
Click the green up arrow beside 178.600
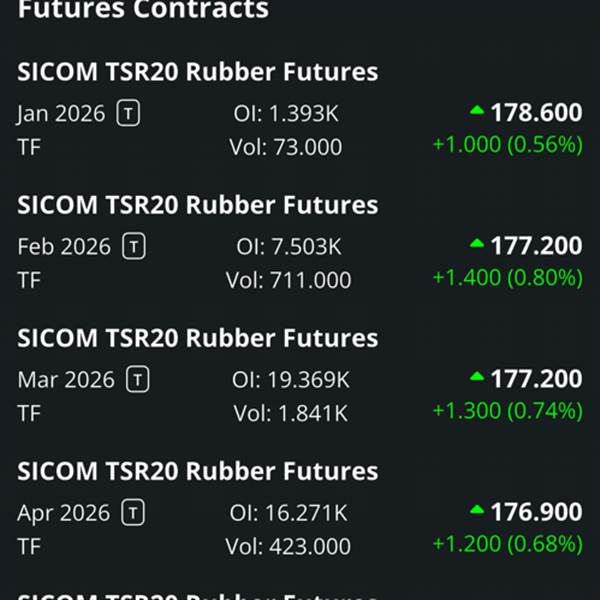pos(476,109)
